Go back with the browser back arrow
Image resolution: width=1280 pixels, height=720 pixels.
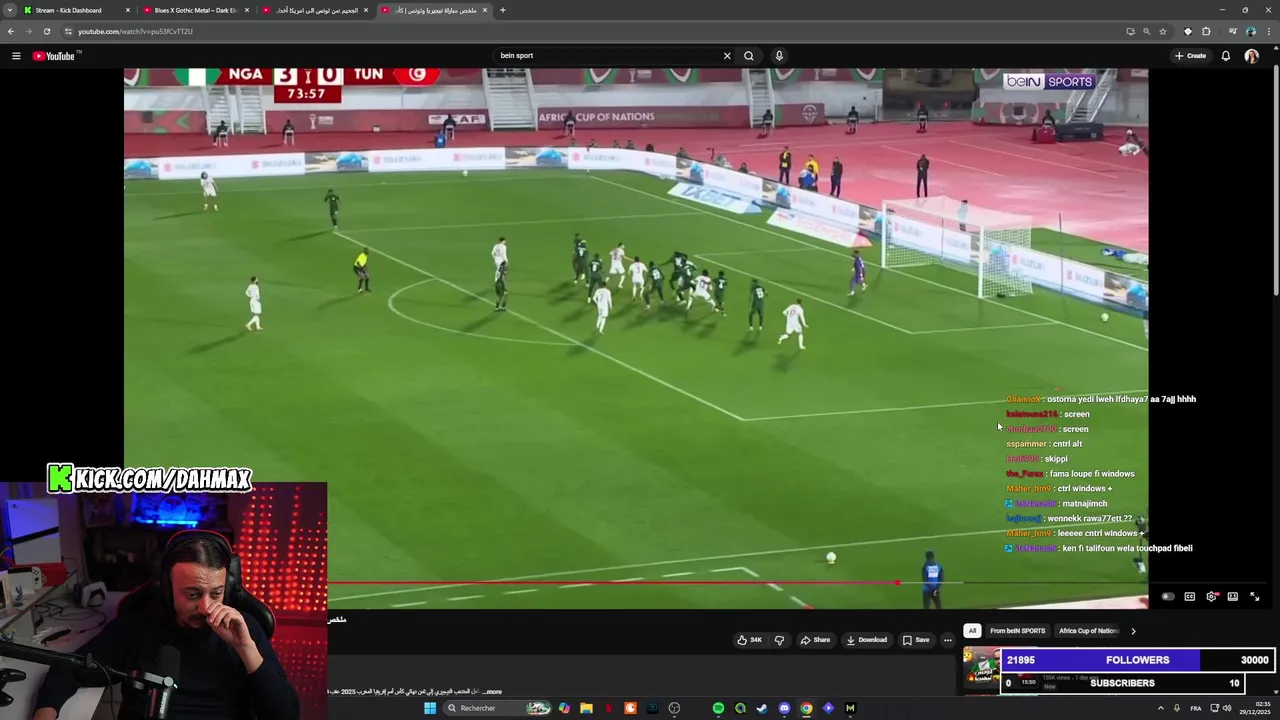(11, 31)
